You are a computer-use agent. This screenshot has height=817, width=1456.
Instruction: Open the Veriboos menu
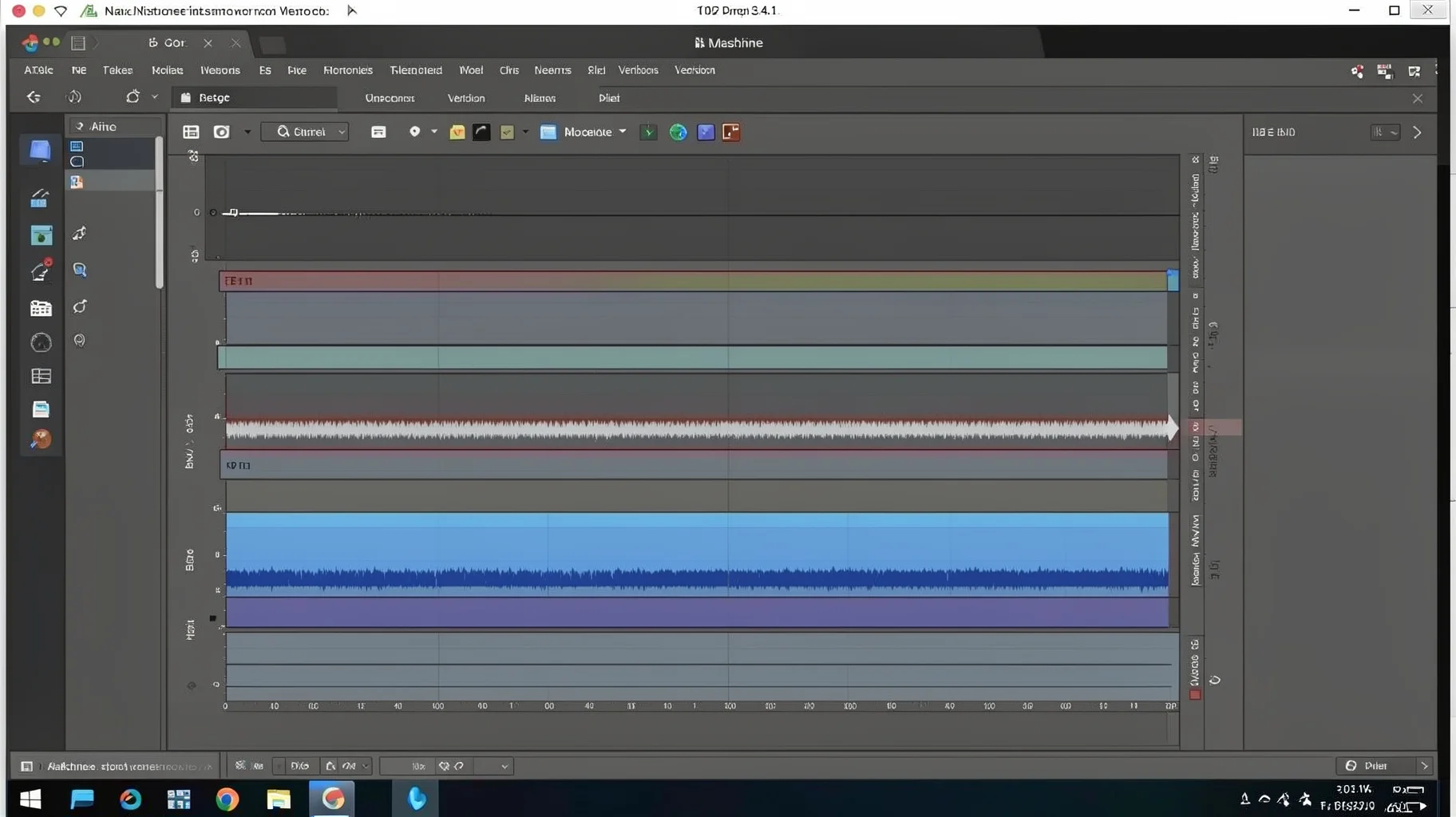click(x=638, y=70)
